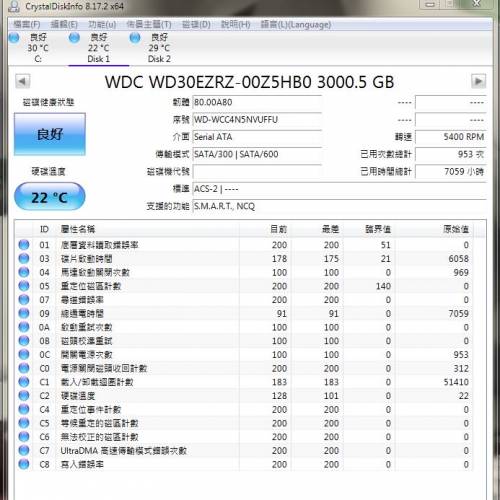Open the 佈景主題(T) menu
Image resolution: width=500 pixels, height=500 pixels.
(149, 24)
